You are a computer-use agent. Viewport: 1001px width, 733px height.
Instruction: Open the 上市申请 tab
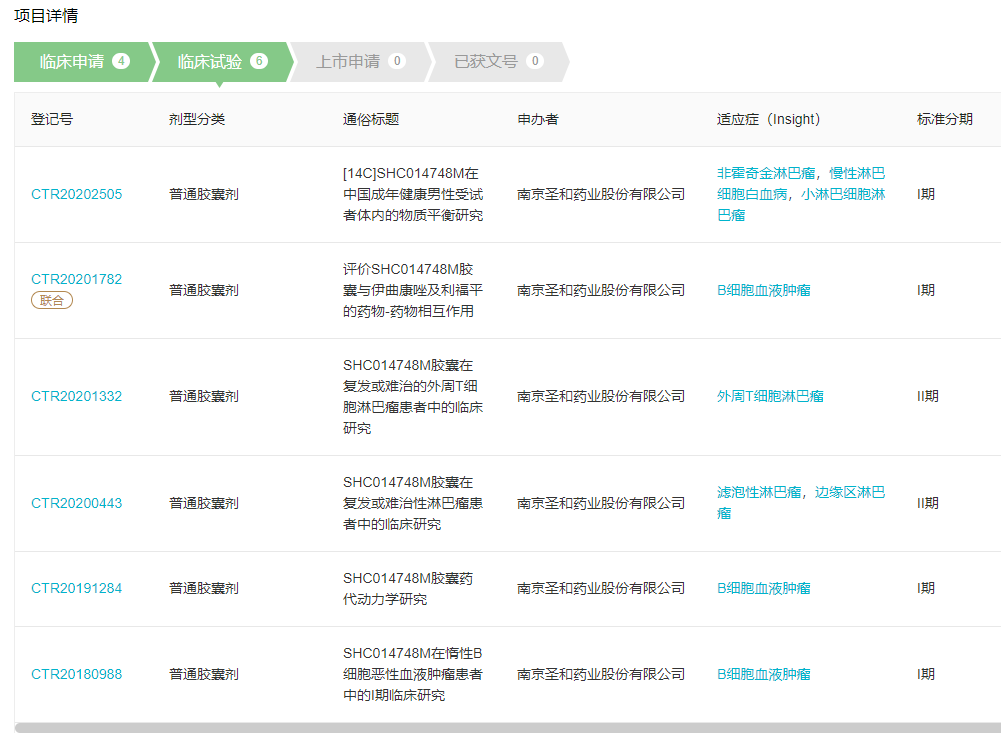(x=361, y=62)
